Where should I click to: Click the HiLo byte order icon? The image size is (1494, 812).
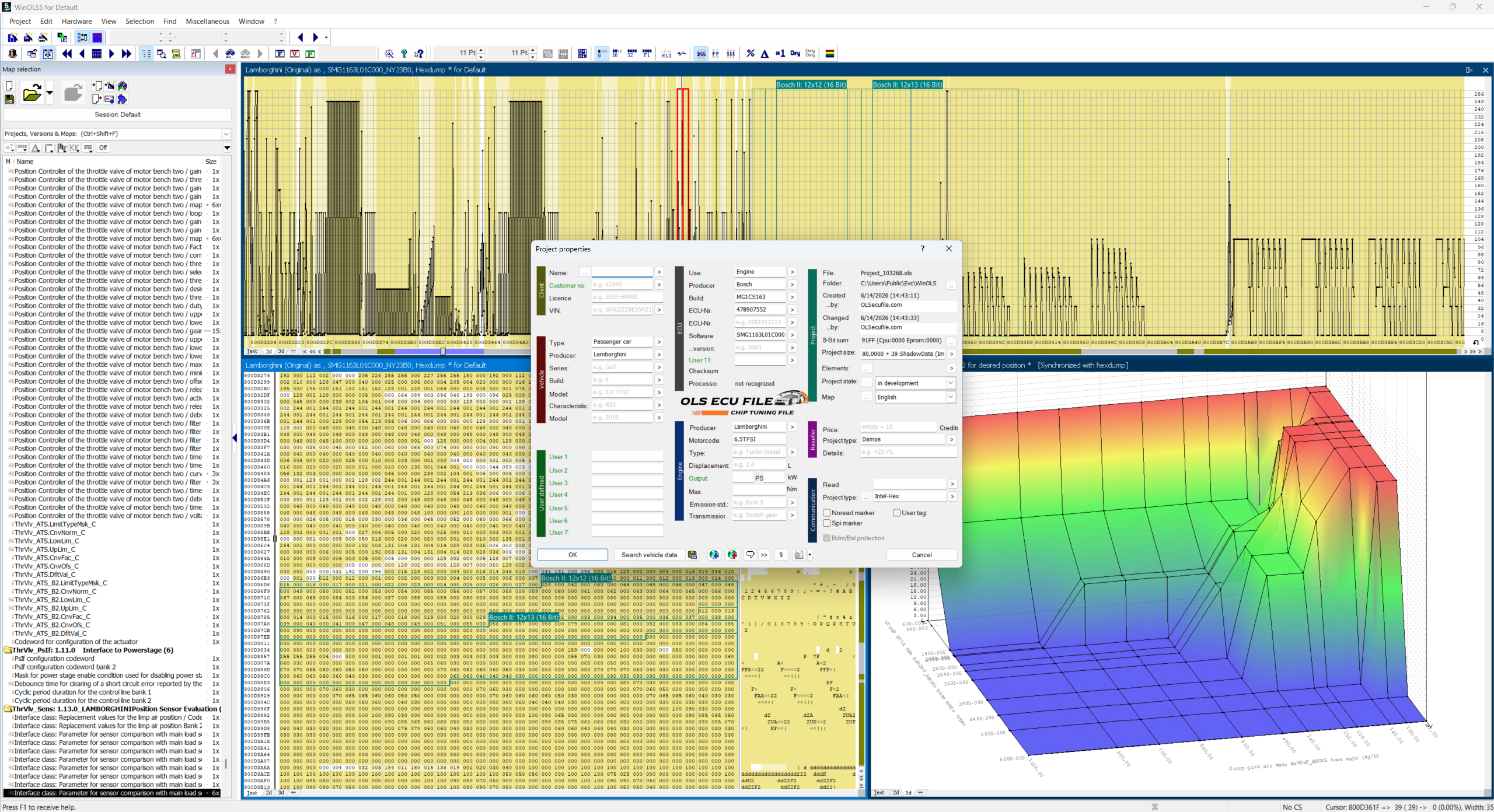click(666, 54)
